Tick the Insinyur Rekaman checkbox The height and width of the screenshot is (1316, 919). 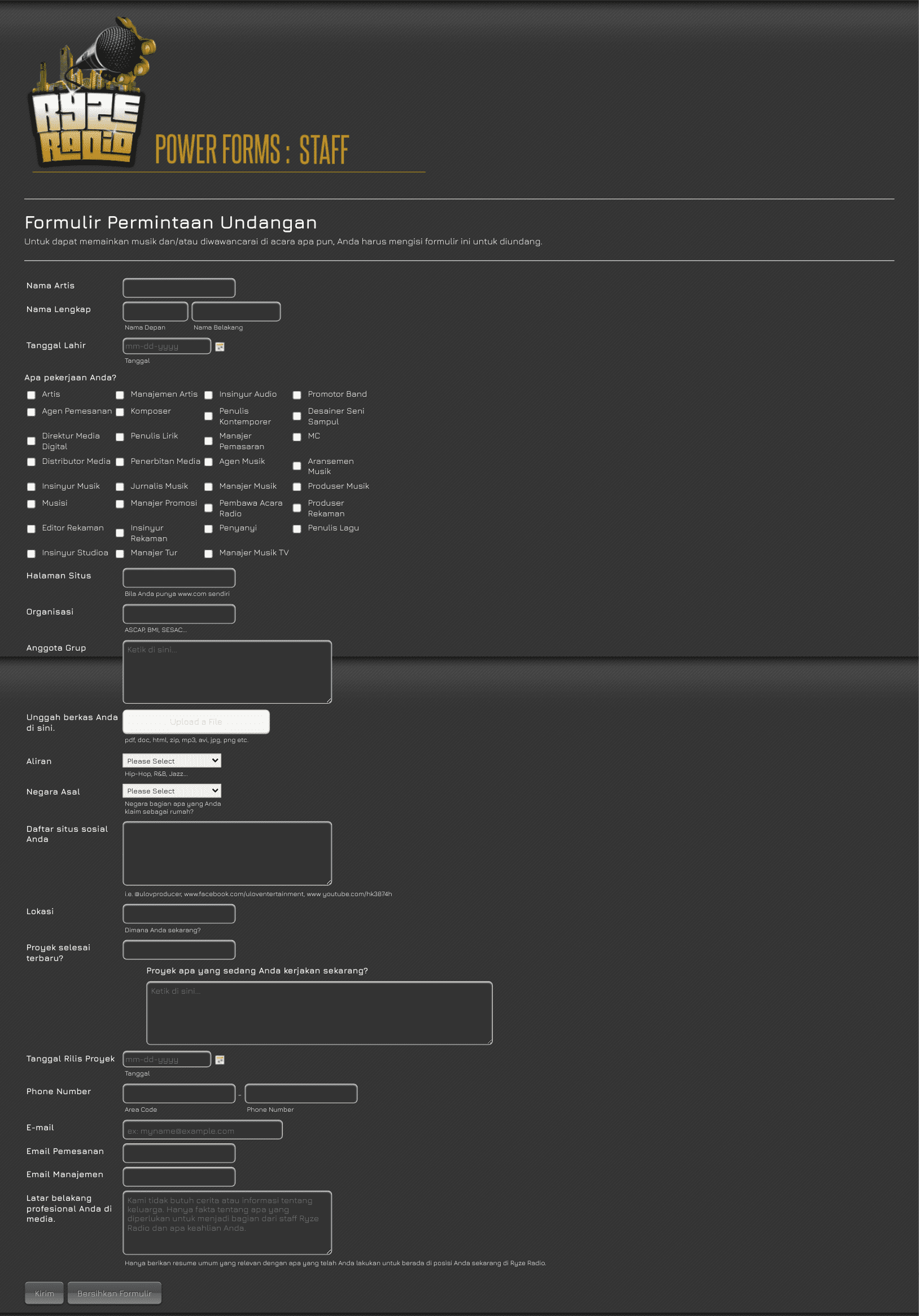120,533
